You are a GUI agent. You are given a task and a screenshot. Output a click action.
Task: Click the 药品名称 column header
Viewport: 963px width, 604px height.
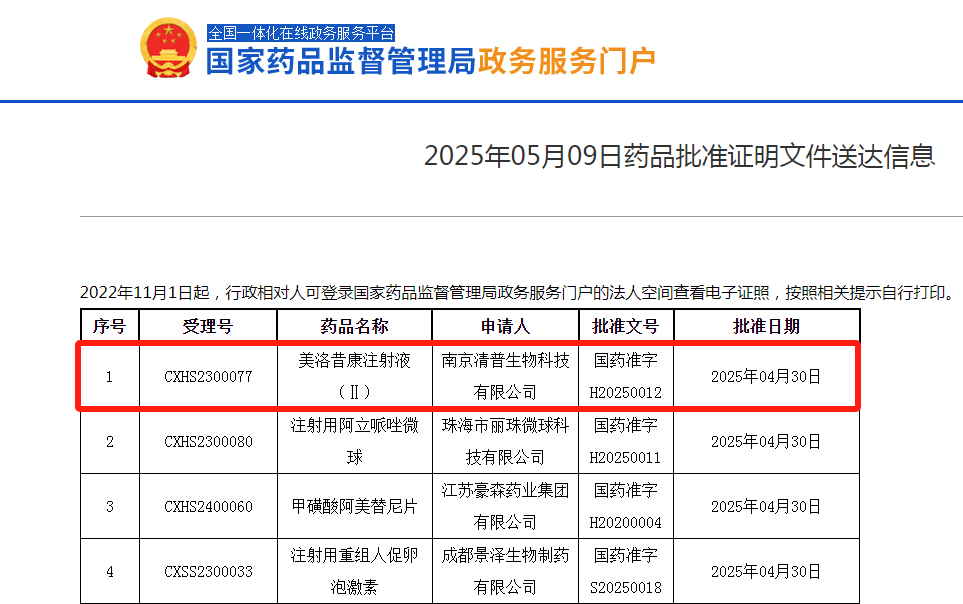coord(354,326)
